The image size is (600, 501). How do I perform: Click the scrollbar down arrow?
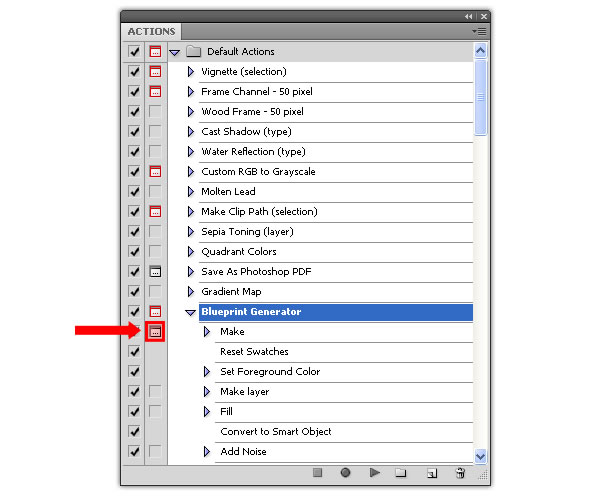(481, 456)
